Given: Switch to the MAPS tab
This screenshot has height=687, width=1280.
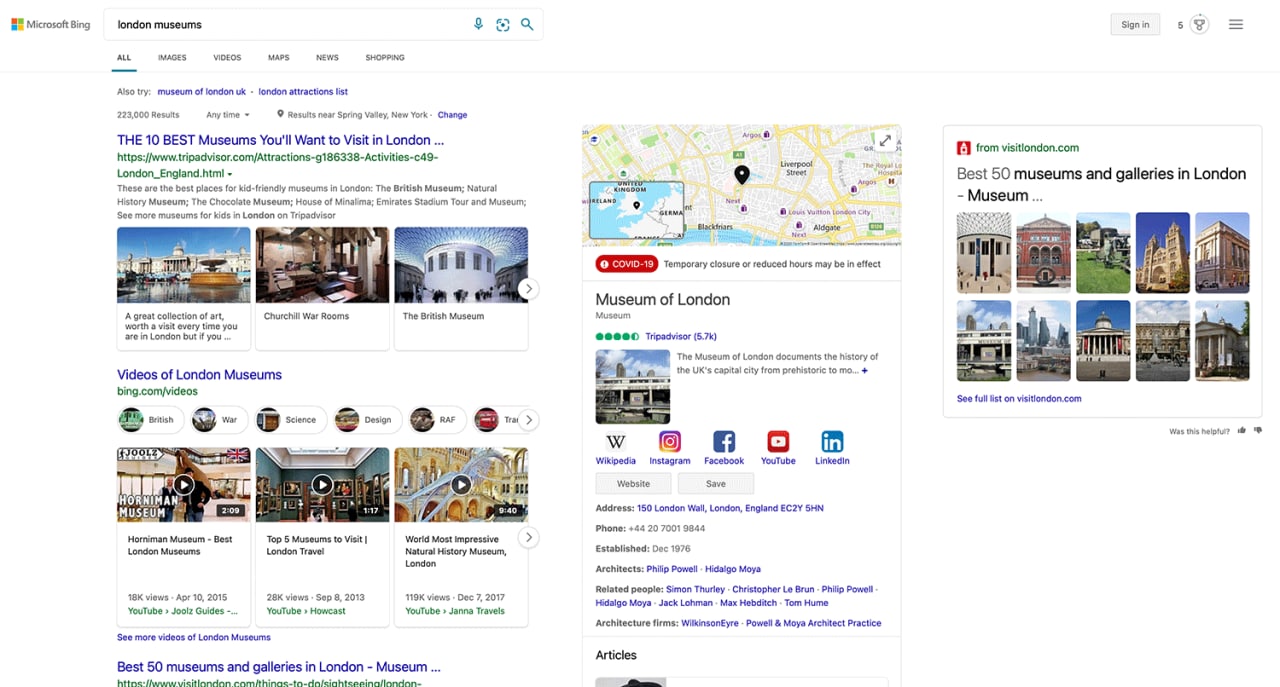Looking at the screenshot, I should click(x=279, y=58).
